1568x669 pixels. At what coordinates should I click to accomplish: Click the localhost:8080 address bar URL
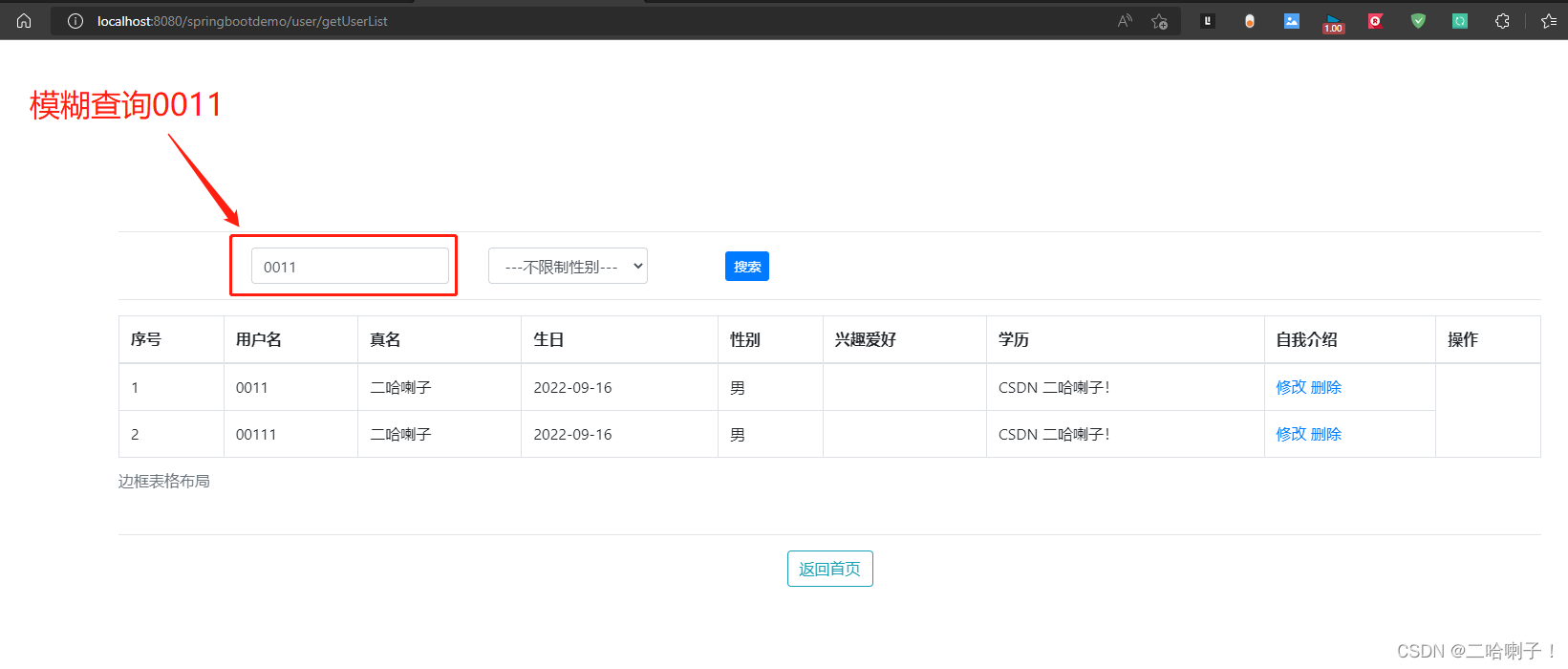coord(243,21)
